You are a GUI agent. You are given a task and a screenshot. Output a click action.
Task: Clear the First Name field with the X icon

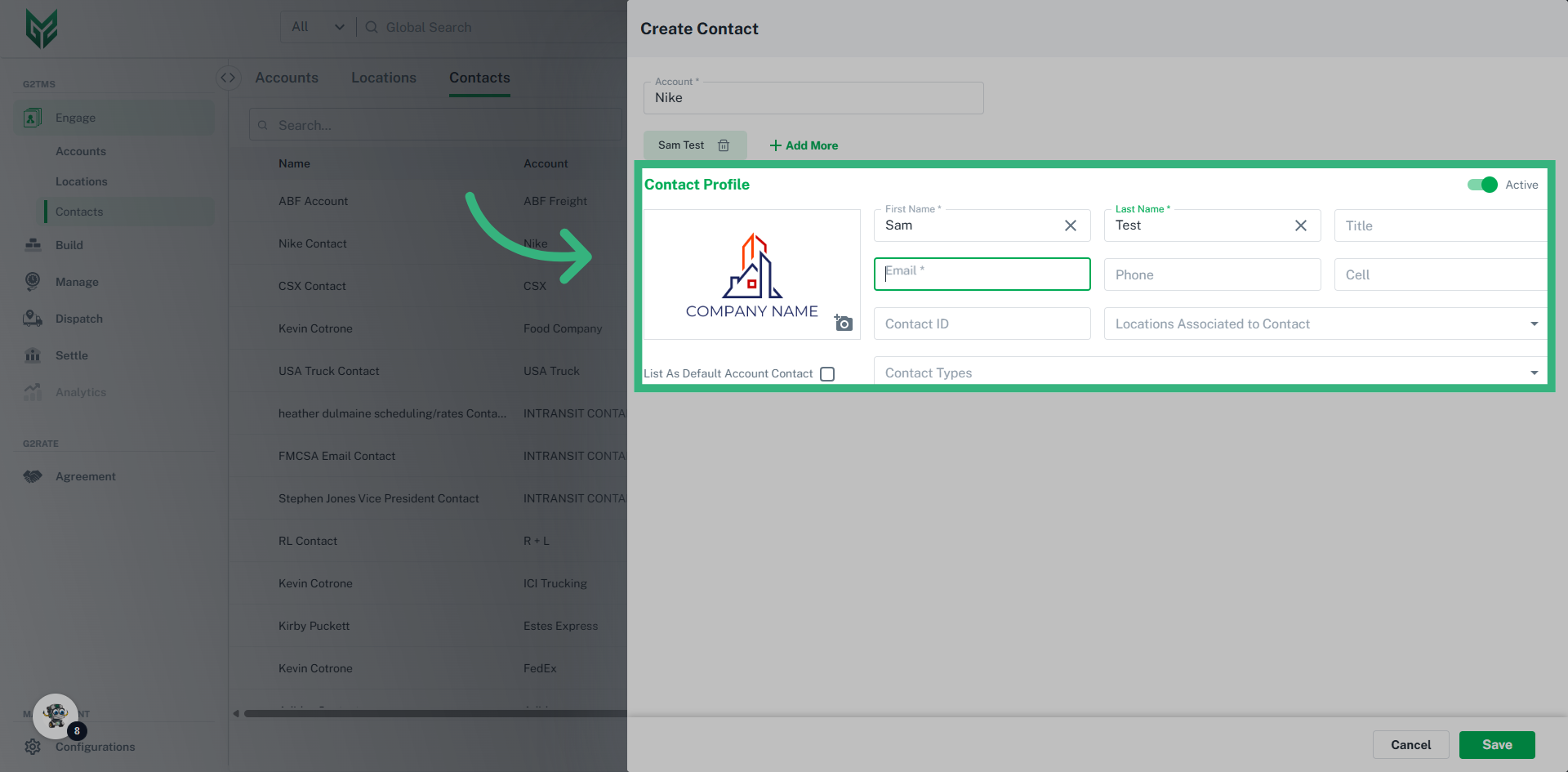click(1071, 225)
